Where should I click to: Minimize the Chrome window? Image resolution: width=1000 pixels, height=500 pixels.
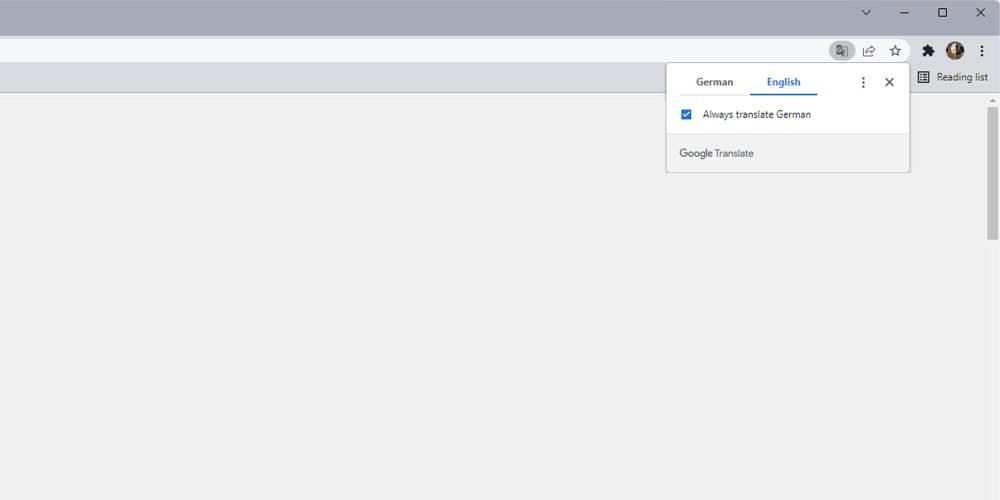pyautogui.click(x=904, y=13)
